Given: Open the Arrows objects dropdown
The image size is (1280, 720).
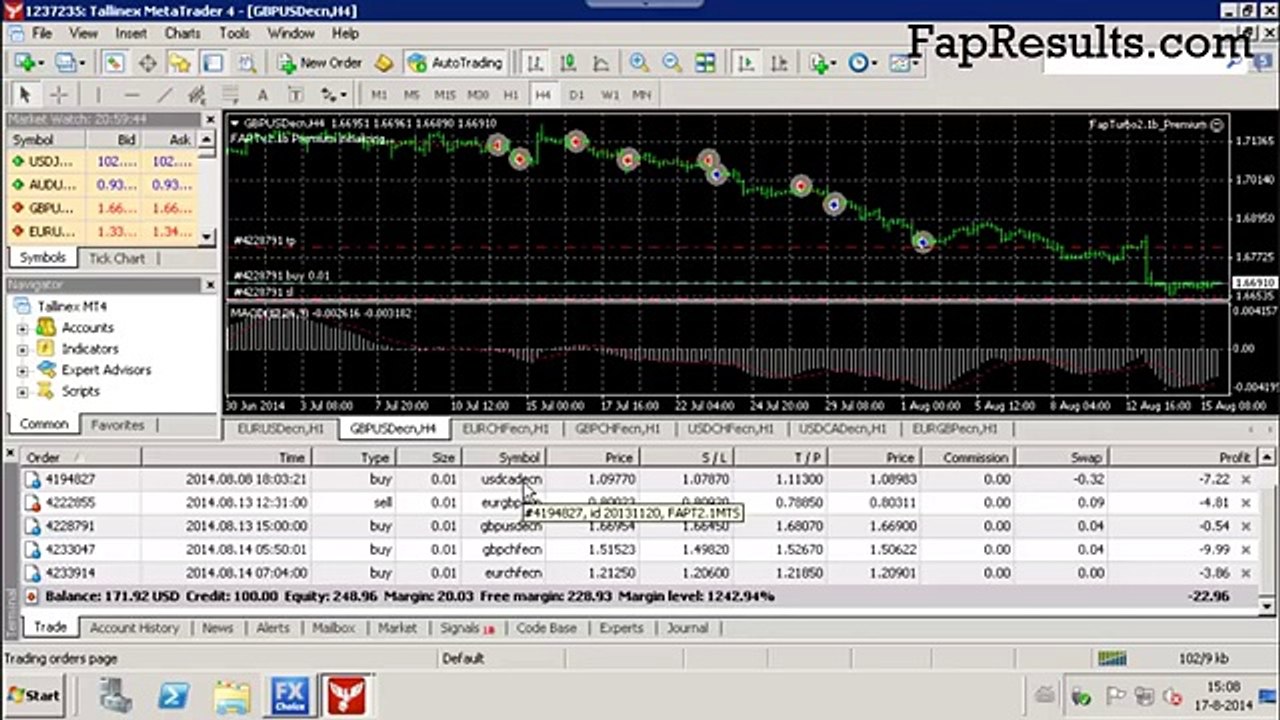Looking at the screenshot, I should tap(333, 95).
